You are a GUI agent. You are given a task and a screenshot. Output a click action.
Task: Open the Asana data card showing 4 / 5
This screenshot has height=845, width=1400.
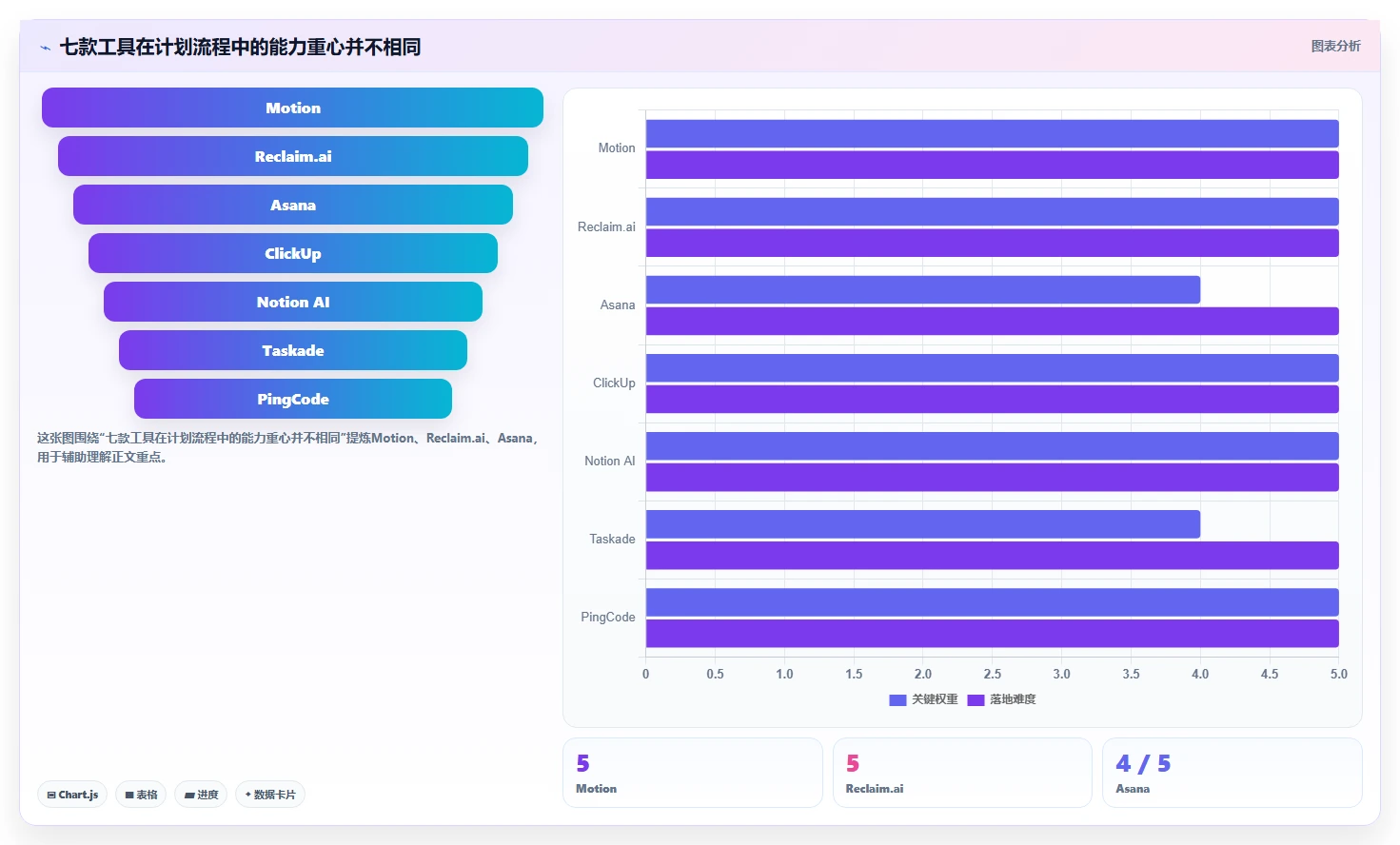coord(1232,773)
